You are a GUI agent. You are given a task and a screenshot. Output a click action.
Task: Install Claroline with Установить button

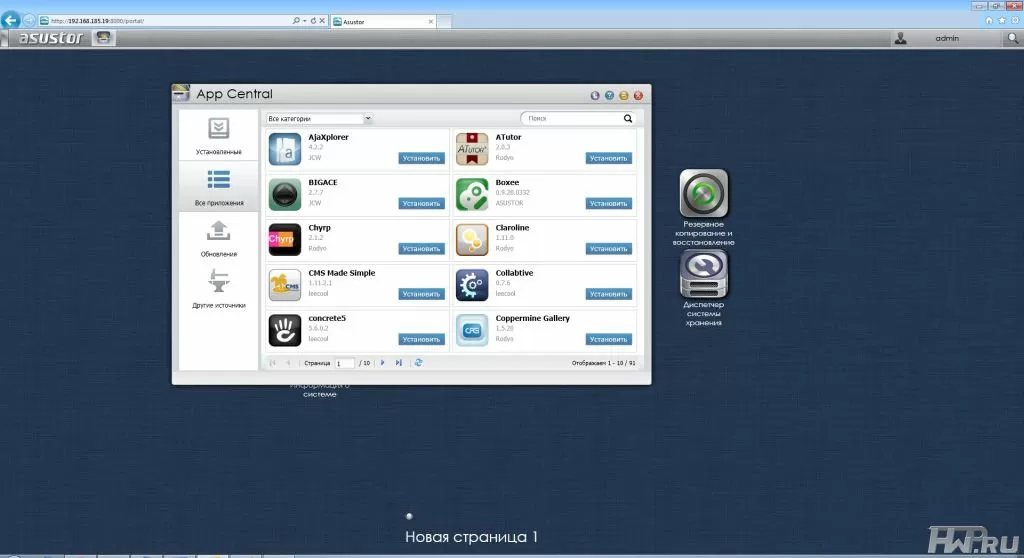609,248
